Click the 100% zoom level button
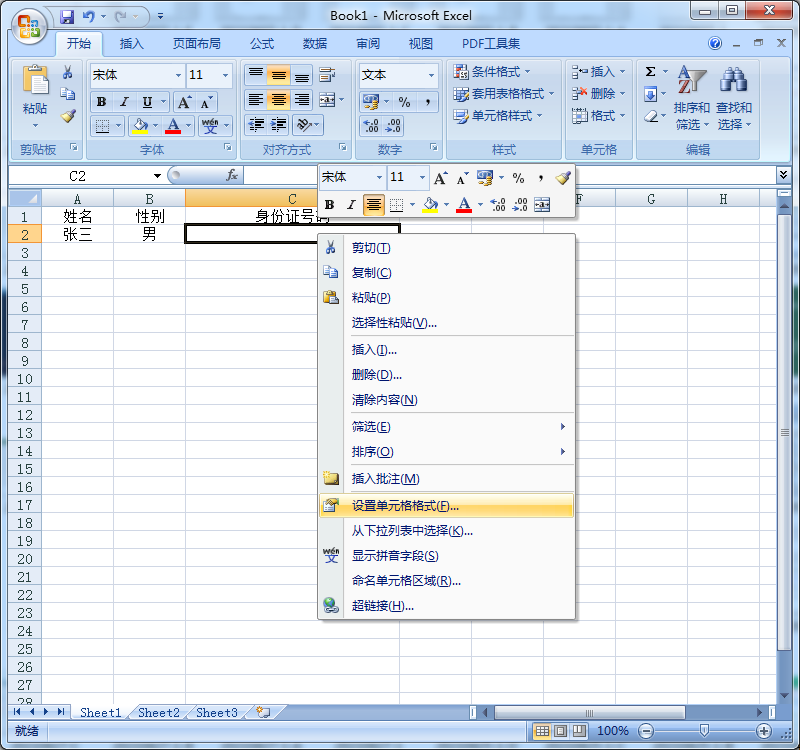800x750 pixels. click(612, 731)
